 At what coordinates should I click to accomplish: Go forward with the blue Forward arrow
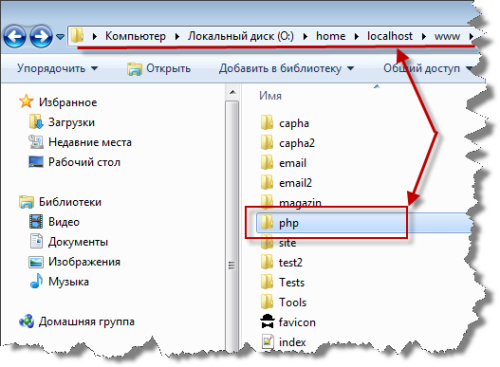pyautogui.click(x=41, y=36)
